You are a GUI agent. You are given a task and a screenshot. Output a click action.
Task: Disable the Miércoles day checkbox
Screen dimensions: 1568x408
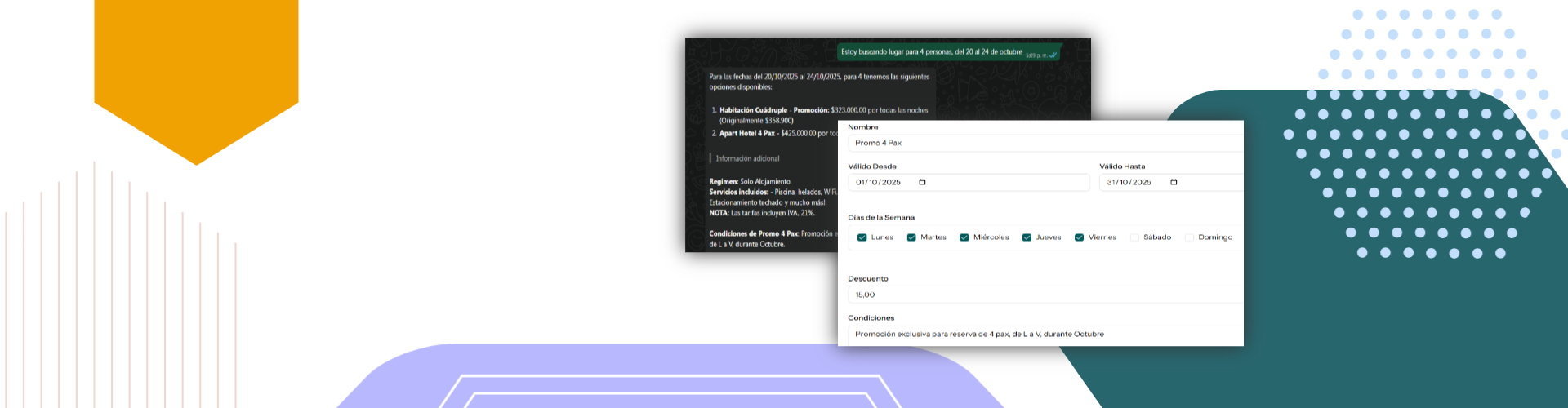964,237
